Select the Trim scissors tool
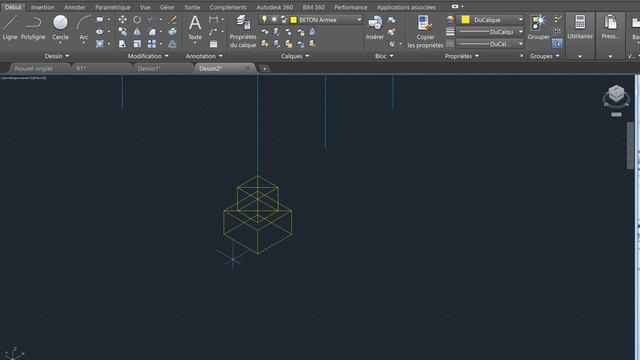Viewport: 640px width, 360px height. point(152,20)
